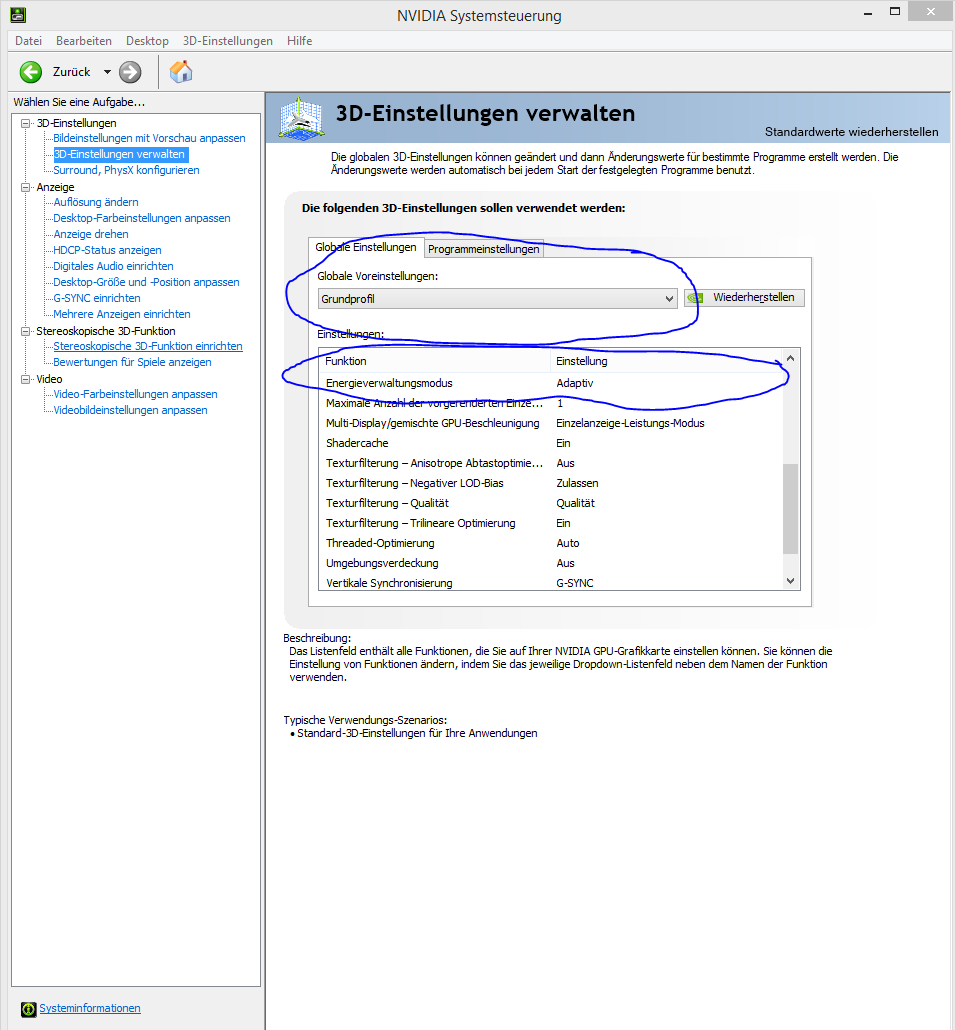The height and width of the screenshot is (1030, 955).
Task: Switch to the Programmeinstellungen tab
Action: (483, 249)
